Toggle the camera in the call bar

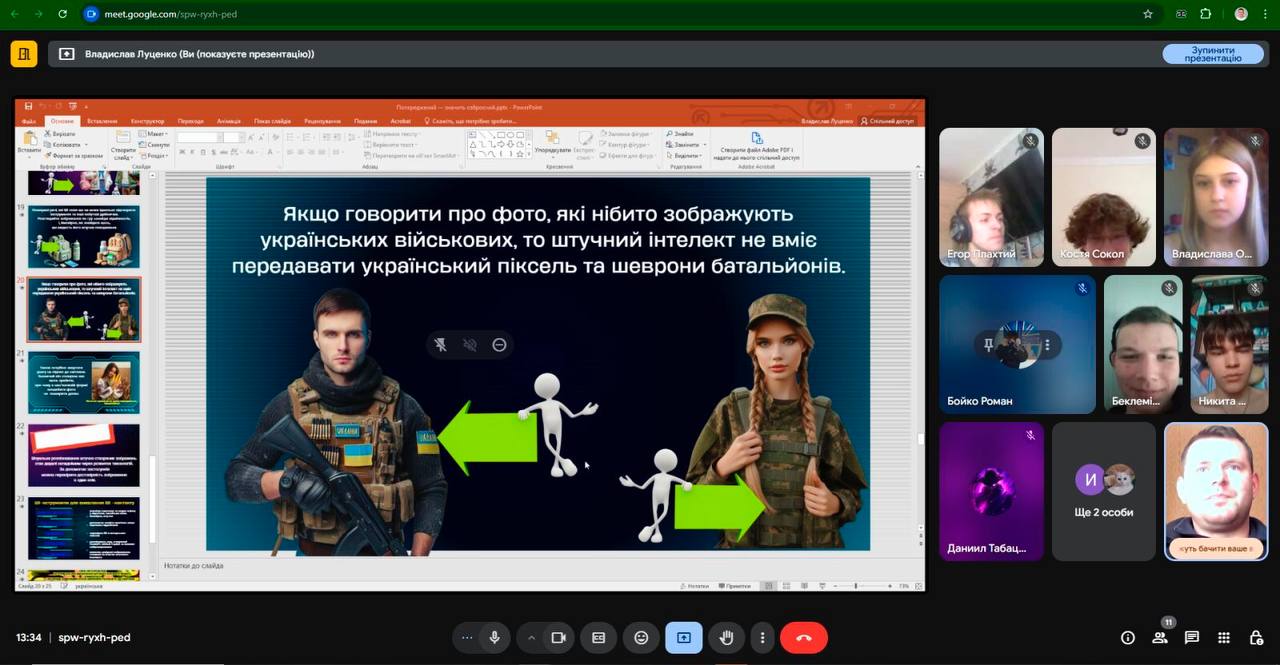558,637
